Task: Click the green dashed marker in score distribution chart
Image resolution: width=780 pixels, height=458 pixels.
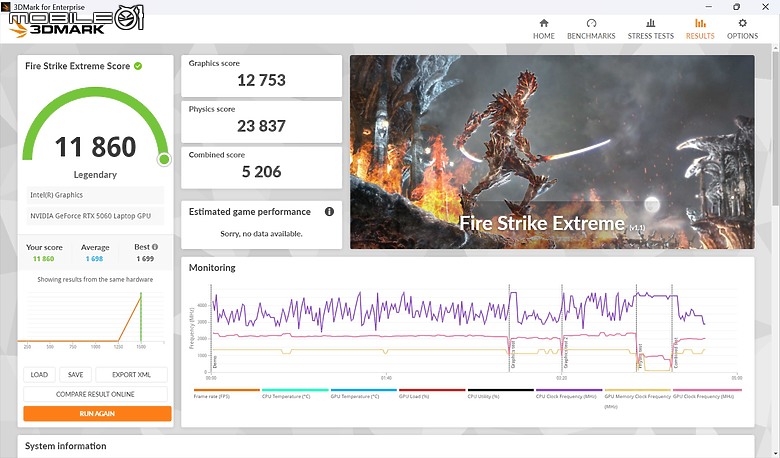Action: tap(141, 317)
